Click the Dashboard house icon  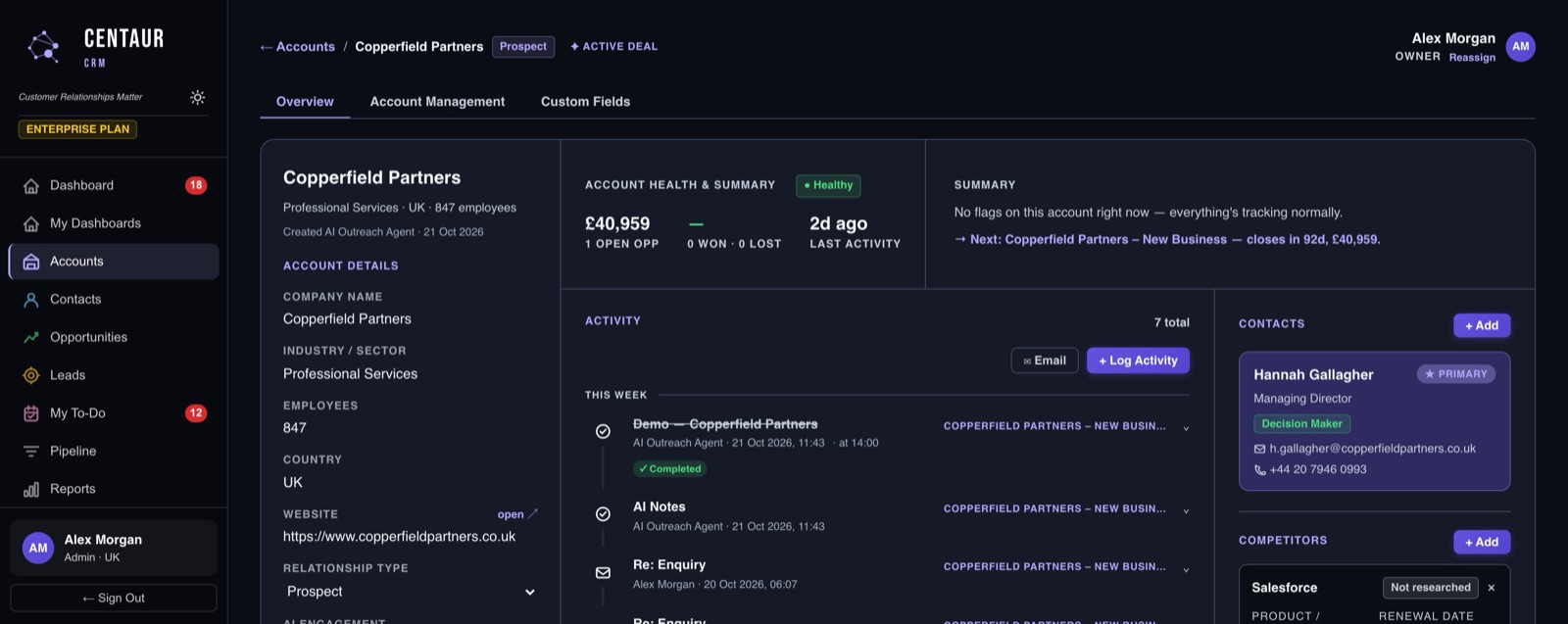(31, 185)
